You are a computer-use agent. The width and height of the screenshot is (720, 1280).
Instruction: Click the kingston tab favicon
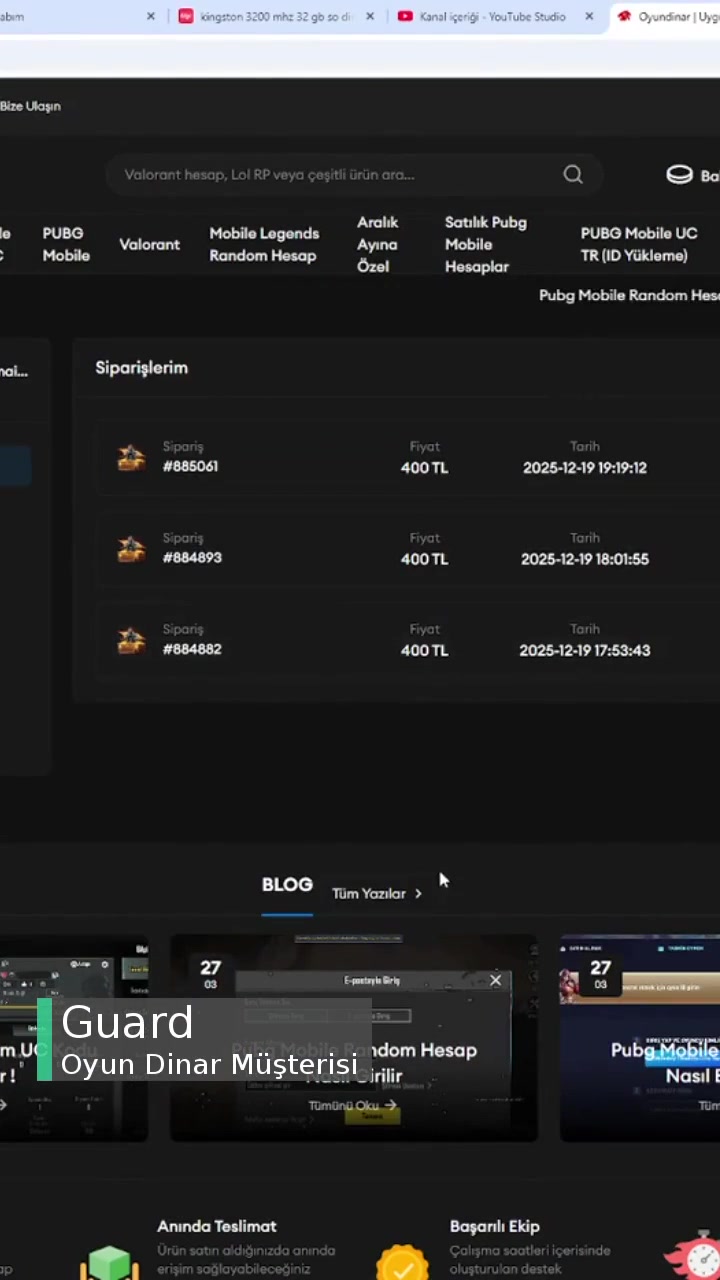click(x=186, y=16)
